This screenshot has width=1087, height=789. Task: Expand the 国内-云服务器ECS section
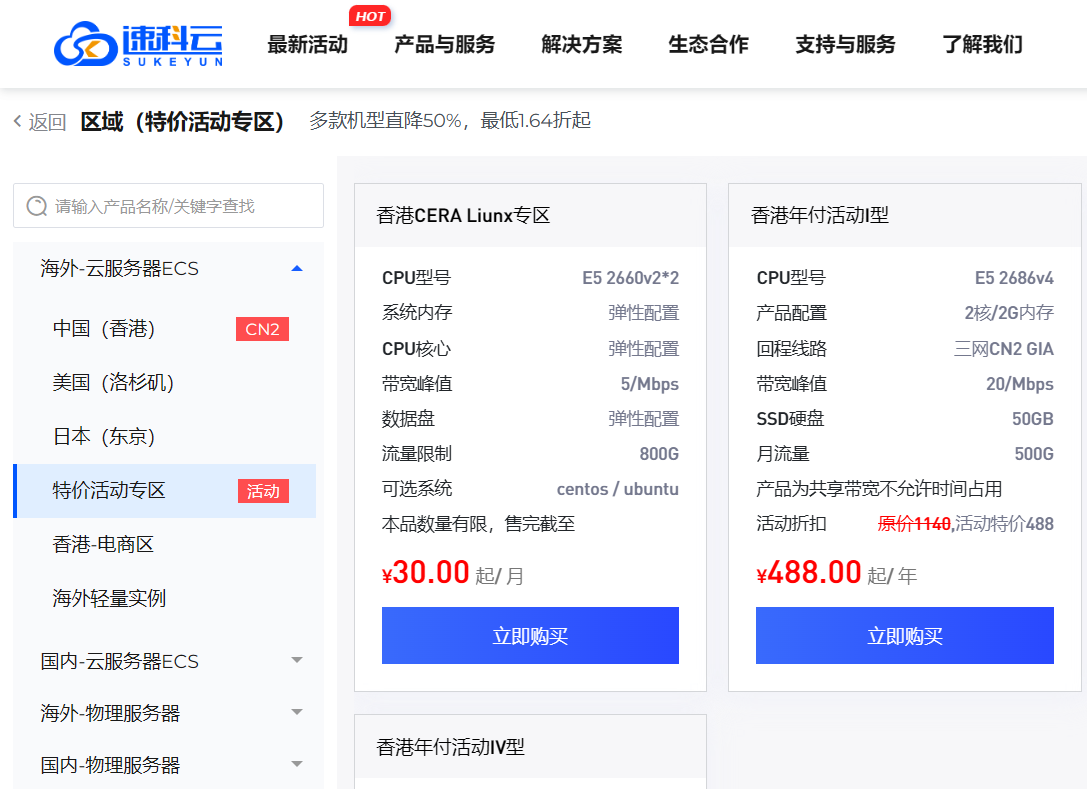296,661
